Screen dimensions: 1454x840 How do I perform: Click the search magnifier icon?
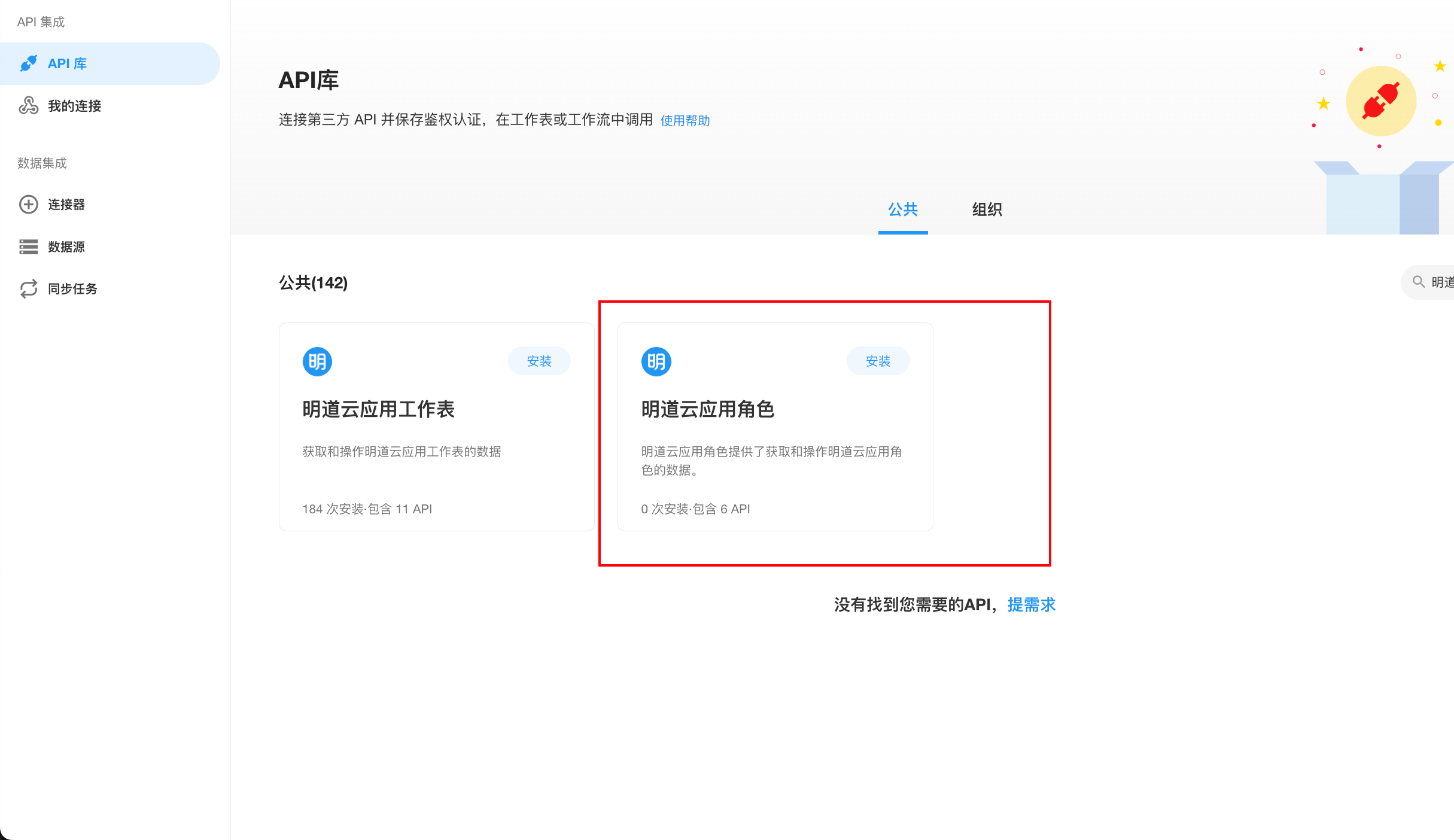pos(1418,282)
